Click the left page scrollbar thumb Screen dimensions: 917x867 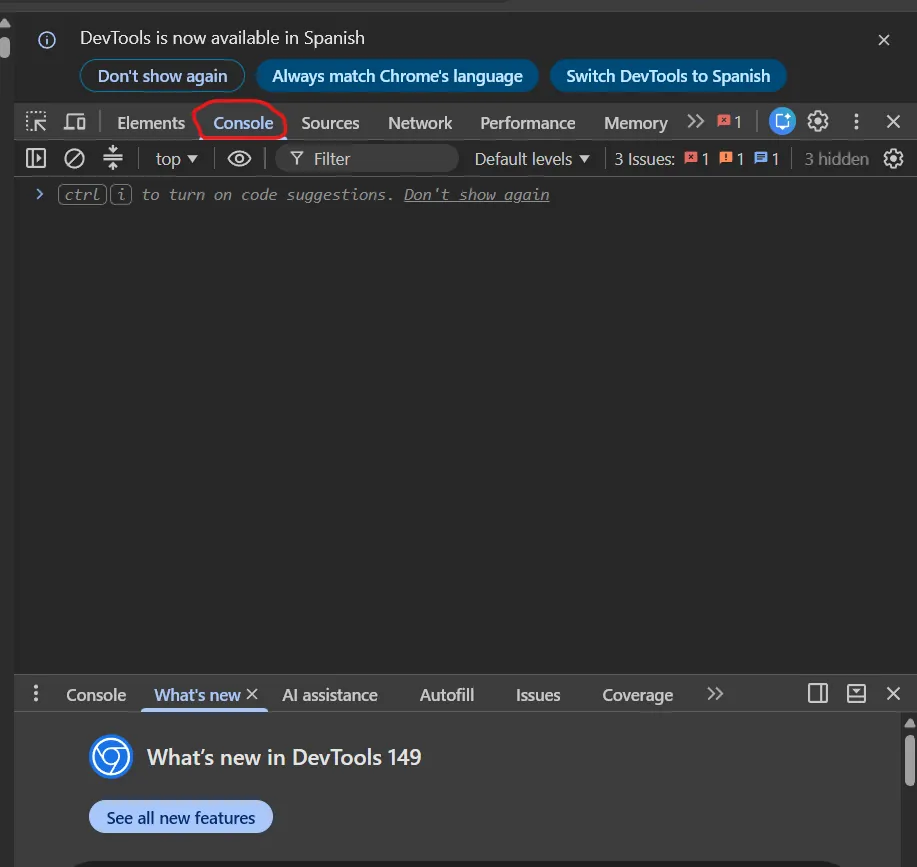click(5, 47)
